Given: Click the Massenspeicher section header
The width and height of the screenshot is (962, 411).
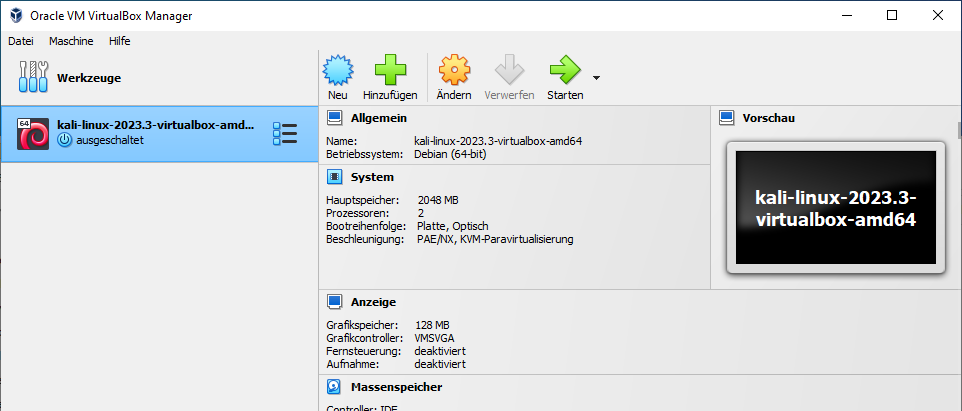Looking at the screenshot, I should (x=396, y=386).
